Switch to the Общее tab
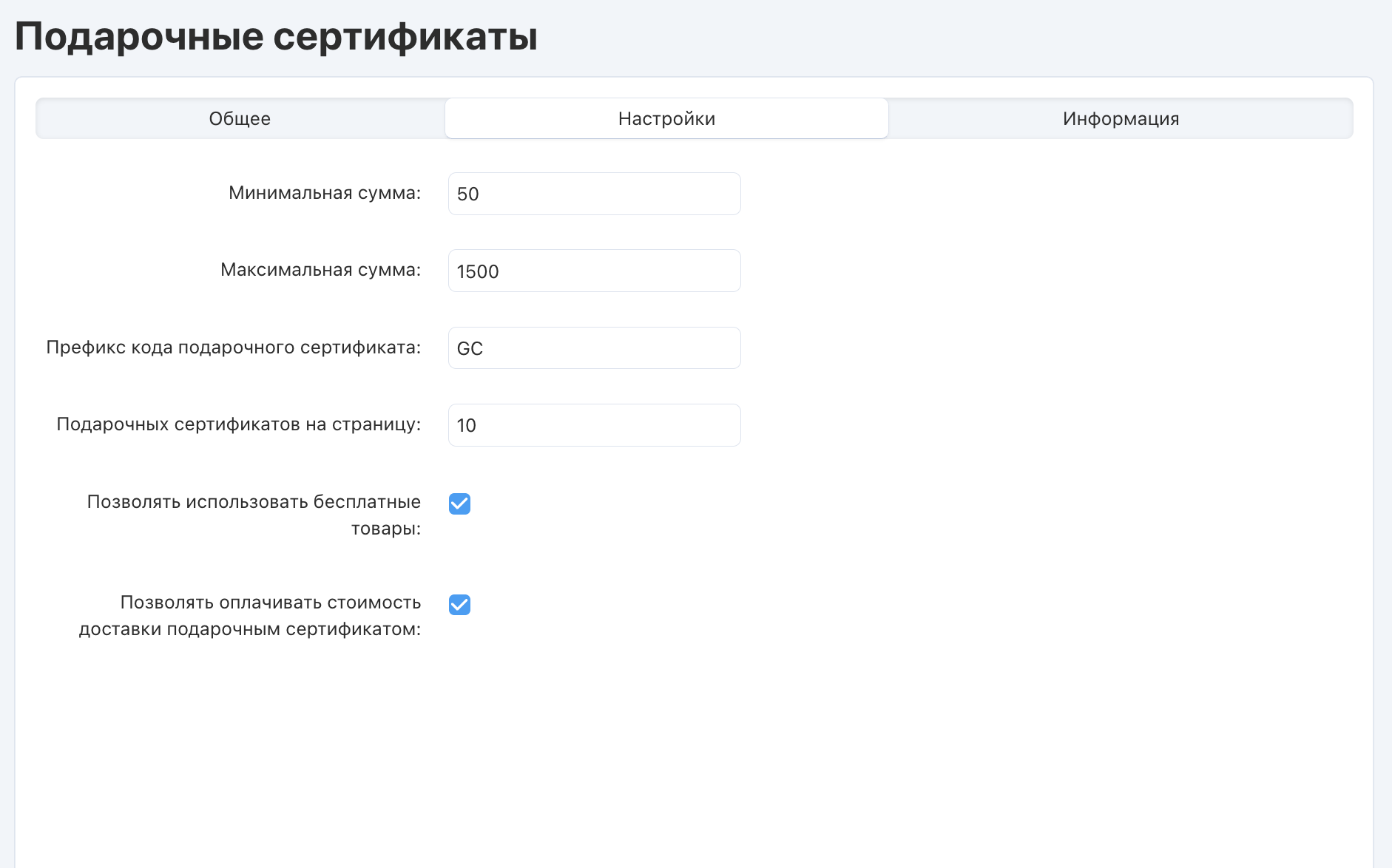 click(240, 119)
